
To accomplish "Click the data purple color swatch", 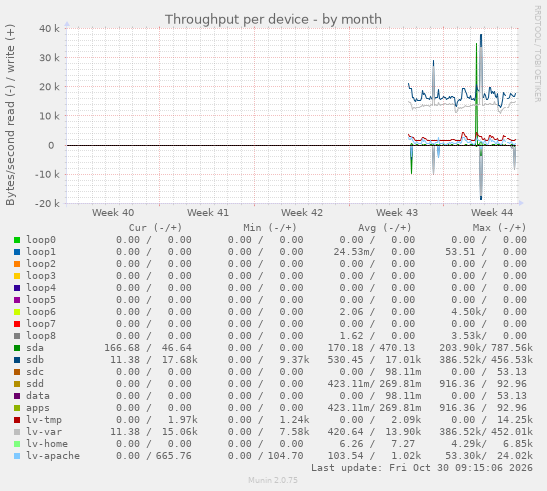I will 17,396.
